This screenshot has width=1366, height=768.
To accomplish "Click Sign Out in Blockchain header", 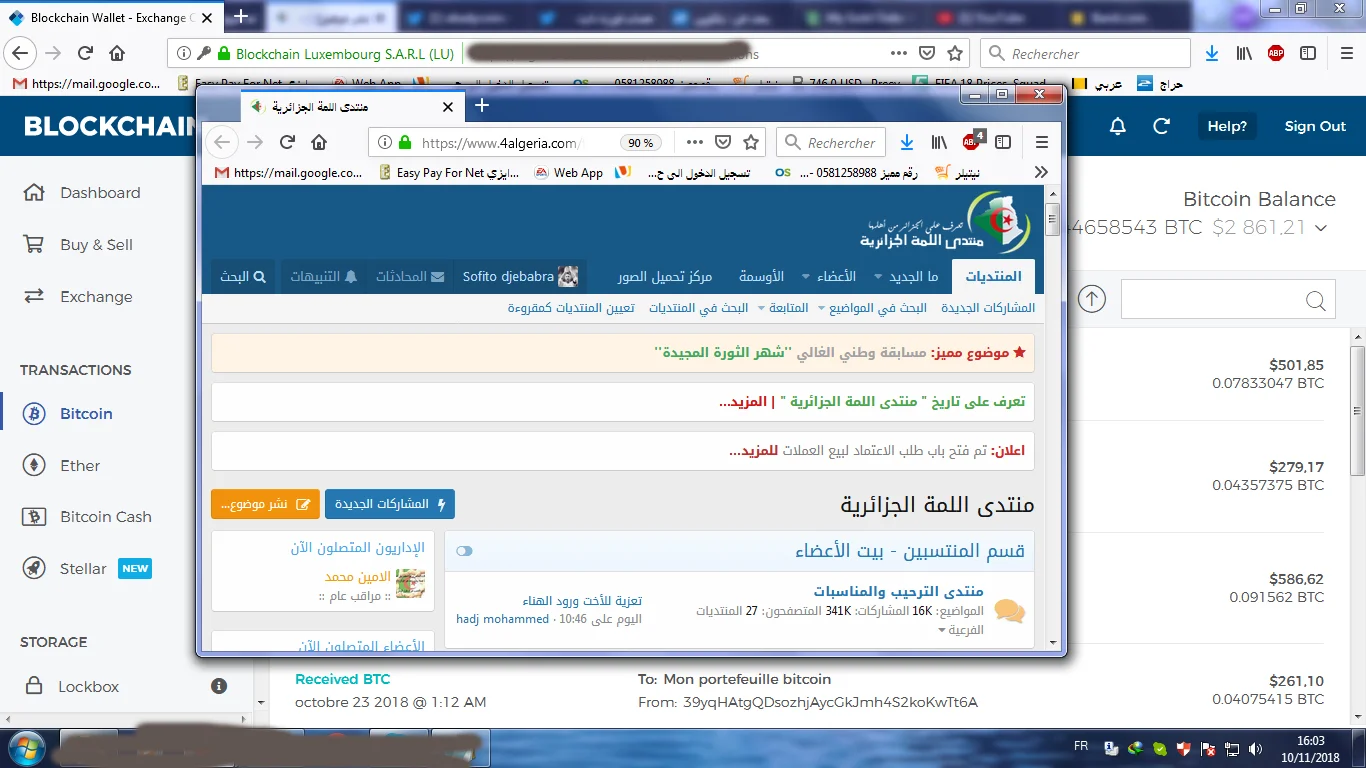I will 1315,126.
